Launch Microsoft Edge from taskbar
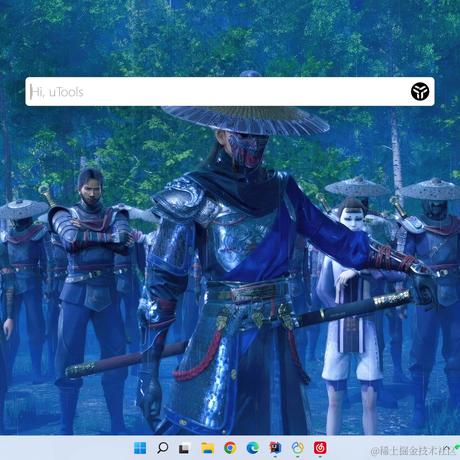The width and height of the screenshot is (460, 460). coord(253,448)
